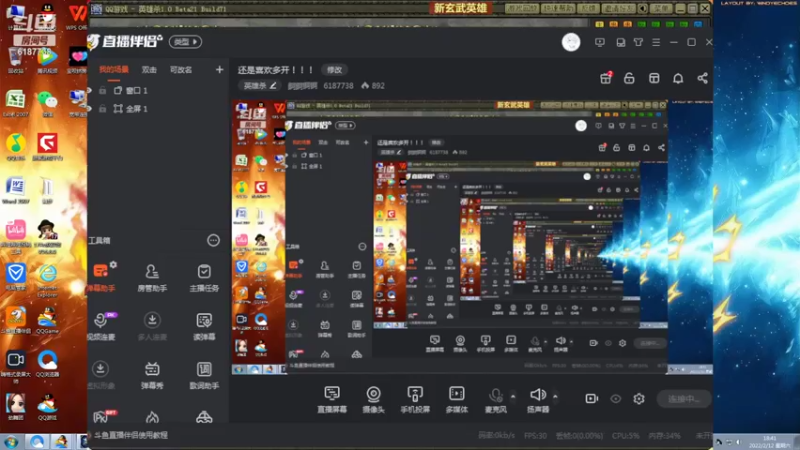Click the CPU:5% status text
This screenshot has height=450, width=800.
[626, 436]
